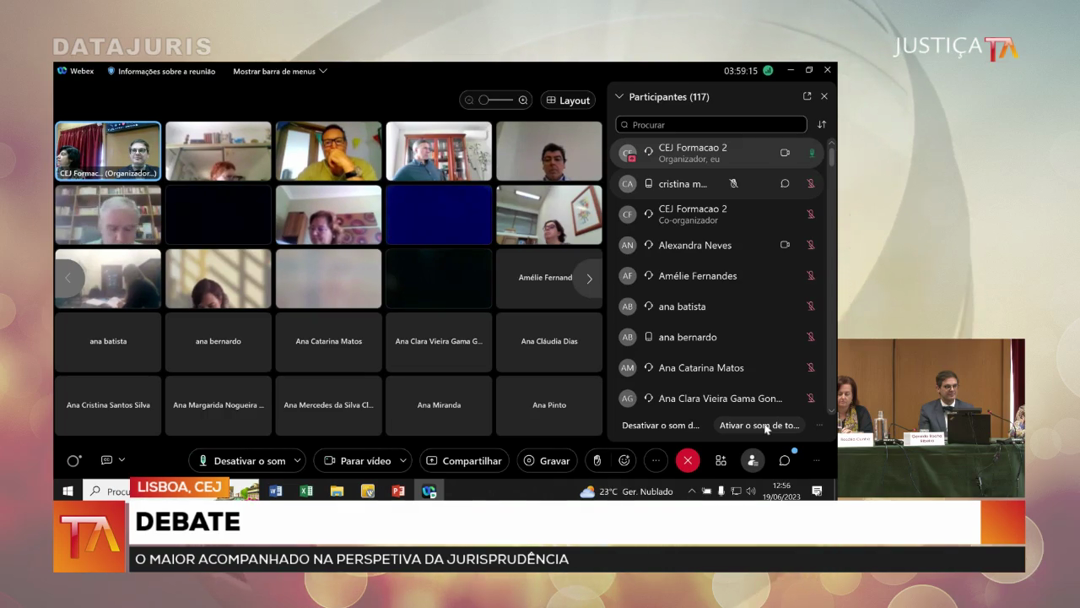Click chat icon next to cristina m...
1080x608 pixels.
pyautogui.click(x=785, y=184)
